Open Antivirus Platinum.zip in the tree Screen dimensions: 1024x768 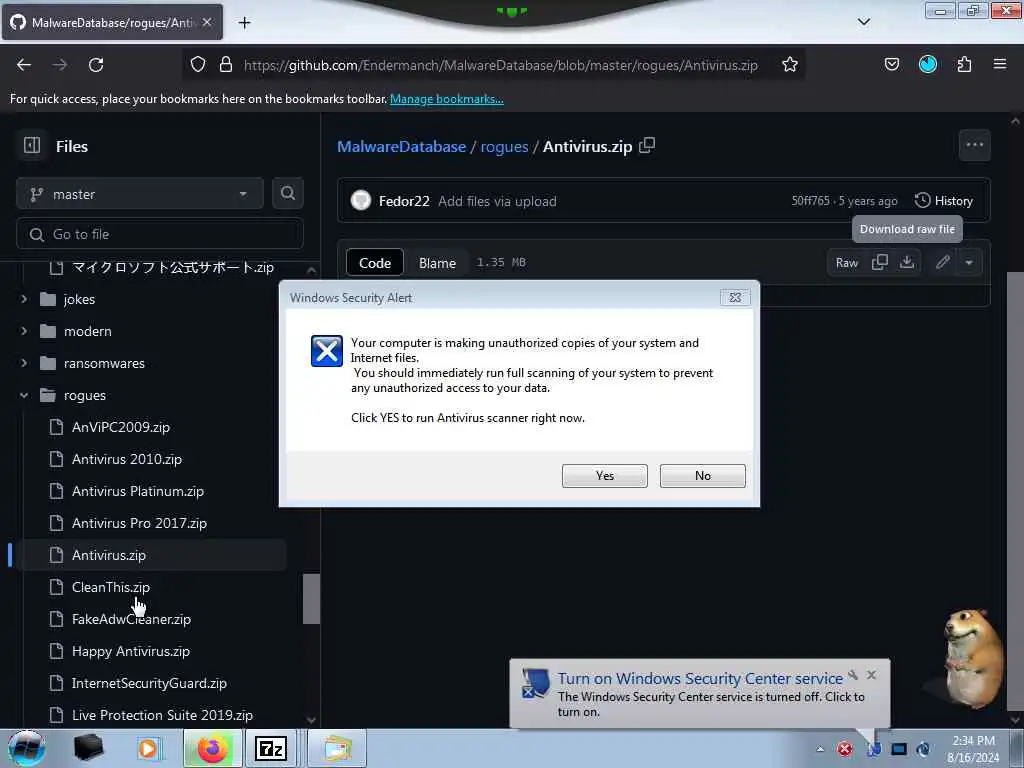[x=138, y=491]
